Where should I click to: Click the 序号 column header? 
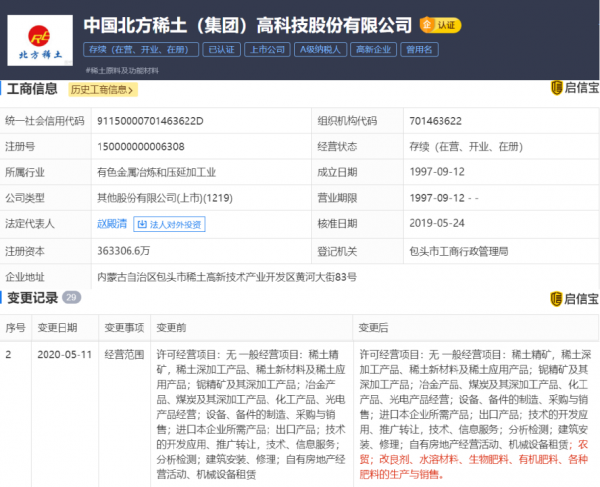(x=15, y=327)
